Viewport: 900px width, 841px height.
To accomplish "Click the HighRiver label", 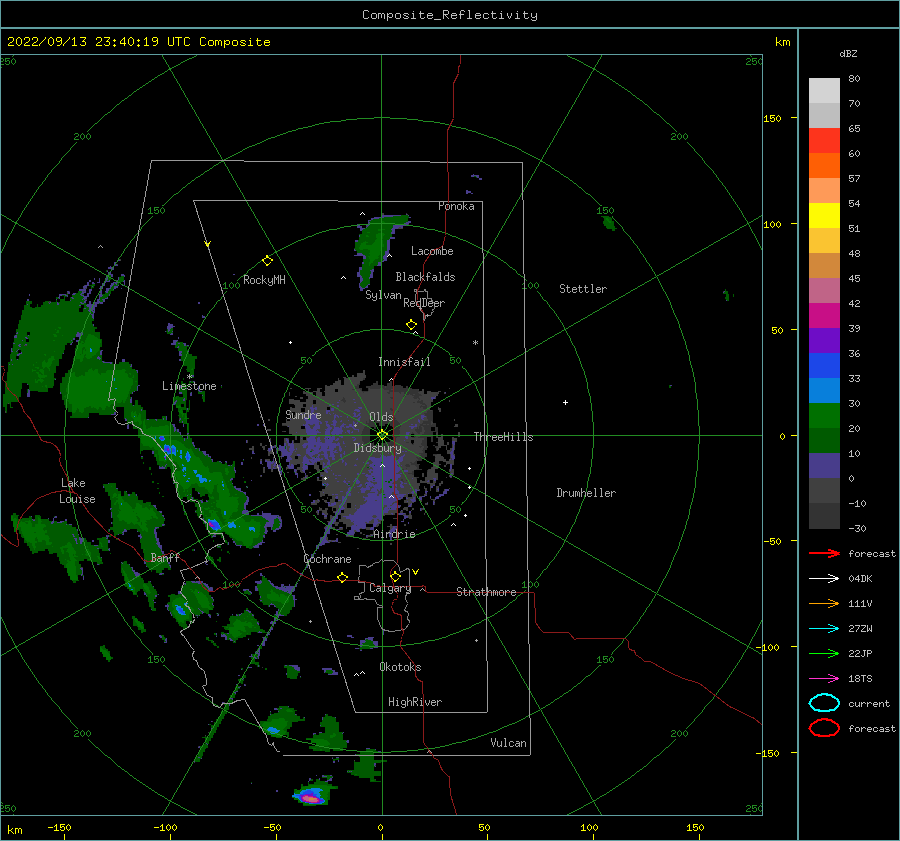I will pyautogui.click(x=415, y=702).
